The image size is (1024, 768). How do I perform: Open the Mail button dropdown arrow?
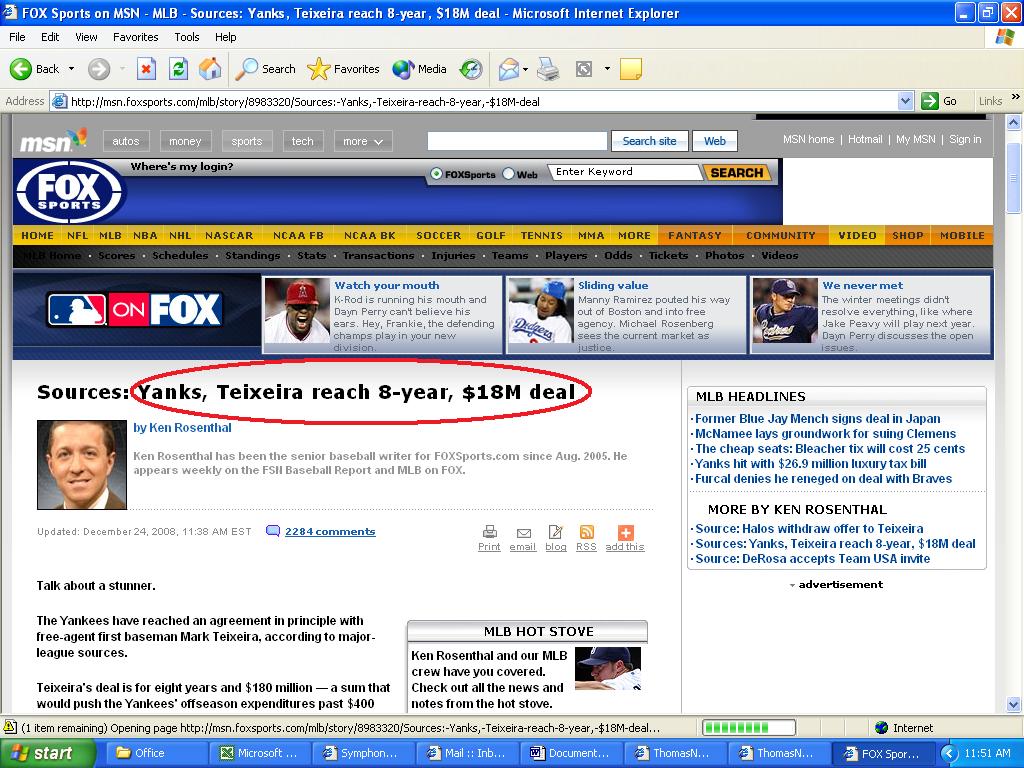(x=525, y=69)
